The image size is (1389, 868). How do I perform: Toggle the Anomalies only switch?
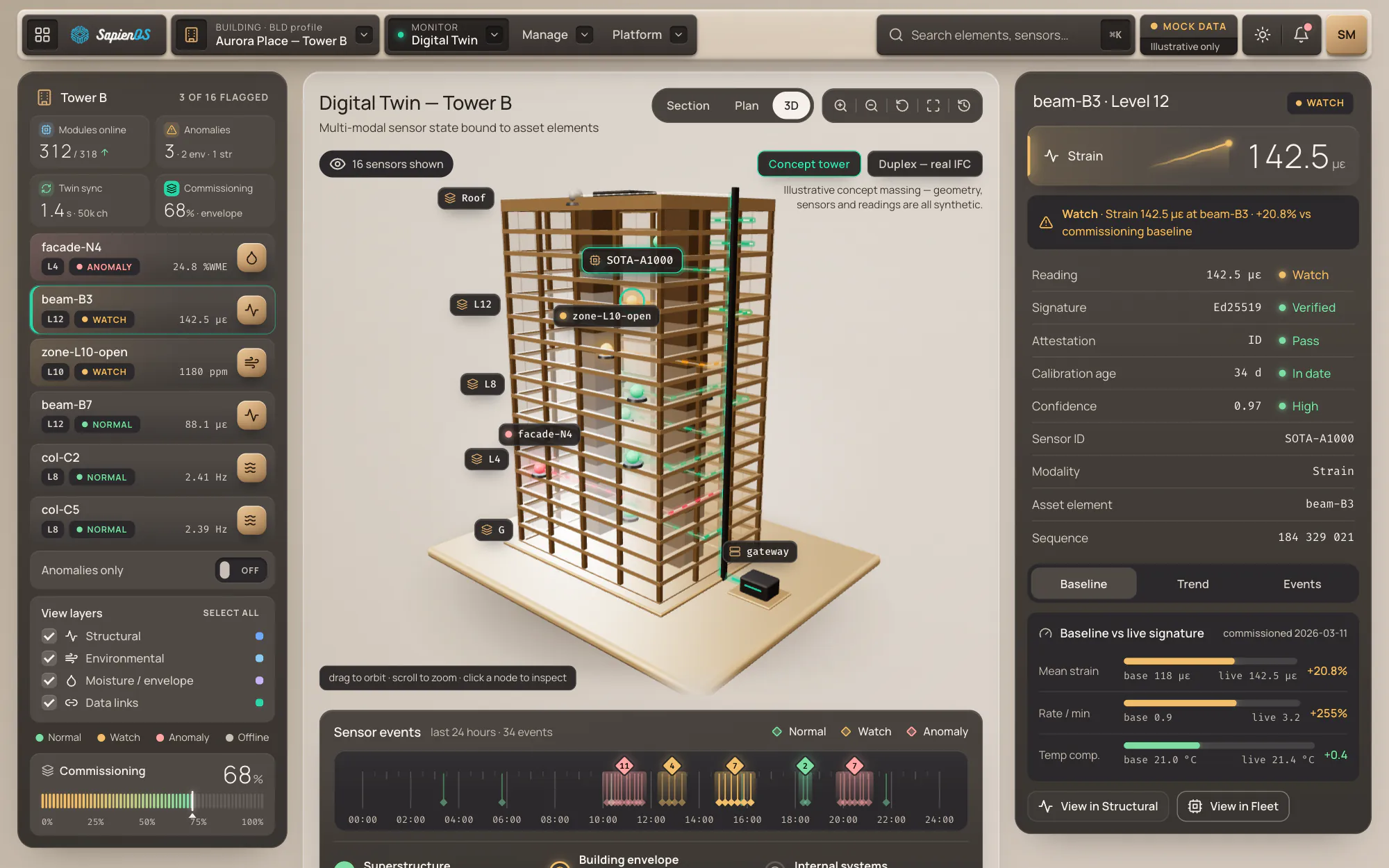pos(240,570)
